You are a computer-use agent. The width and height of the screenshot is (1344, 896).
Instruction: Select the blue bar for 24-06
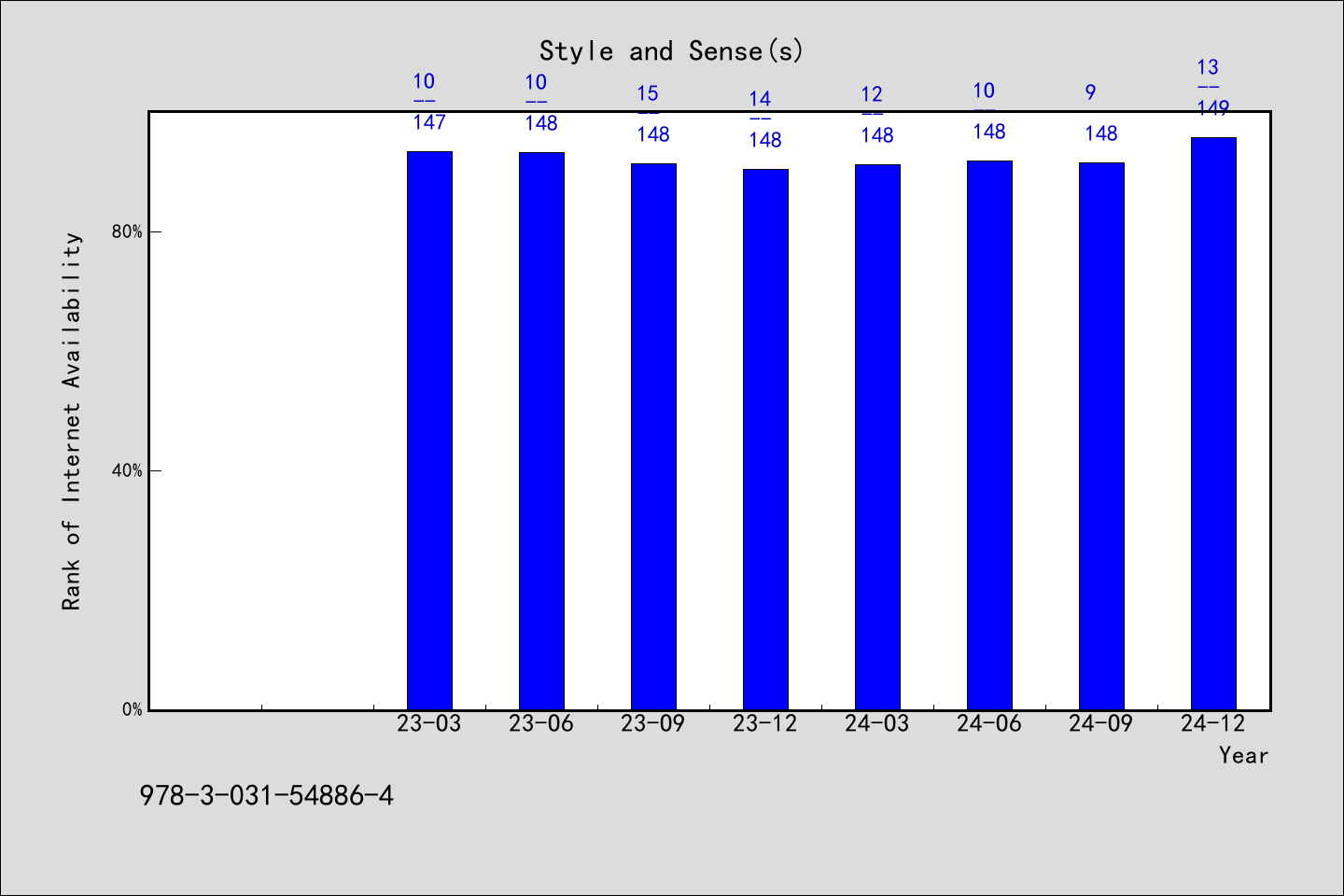tap(989, 435)
